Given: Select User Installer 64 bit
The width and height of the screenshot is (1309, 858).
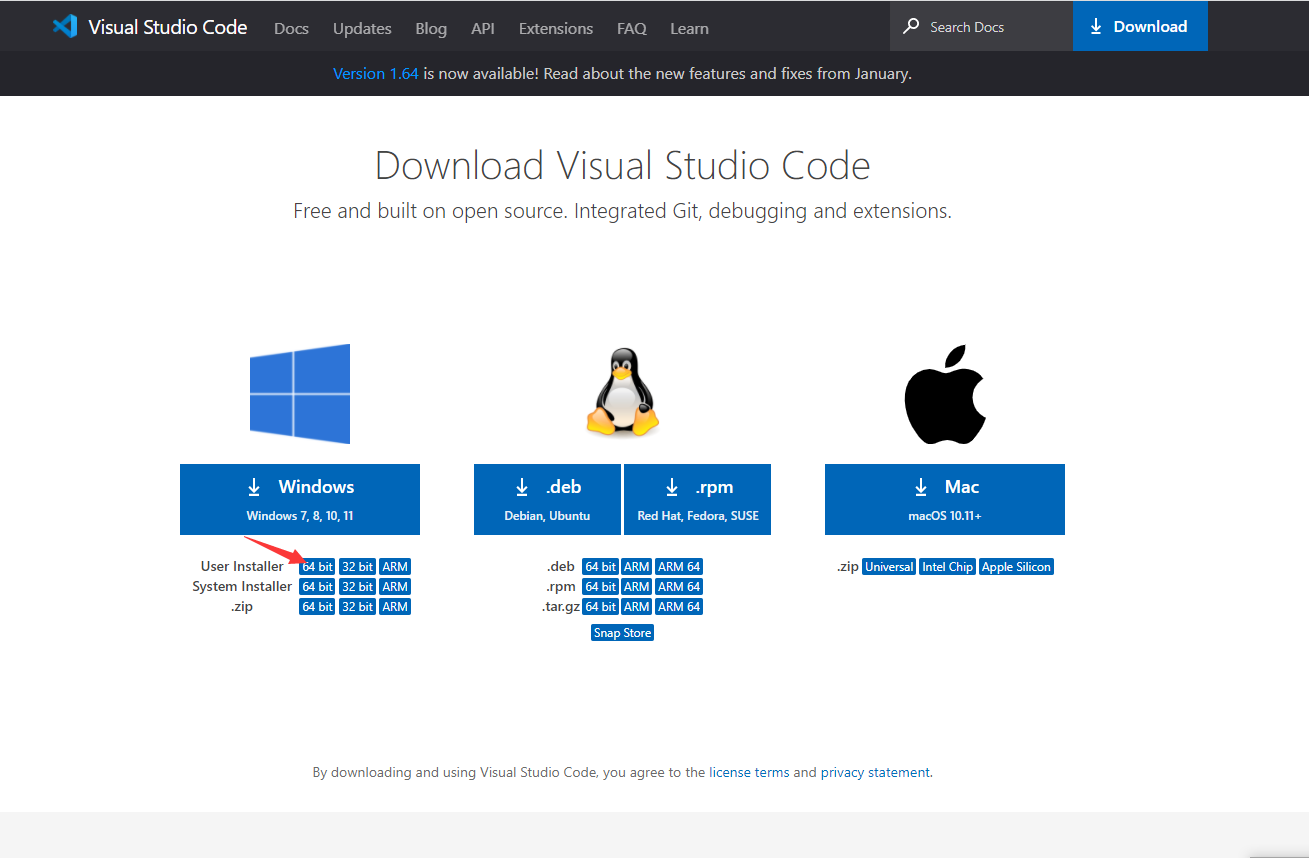Looking at the screenshot, I should [x=317, y=567].
